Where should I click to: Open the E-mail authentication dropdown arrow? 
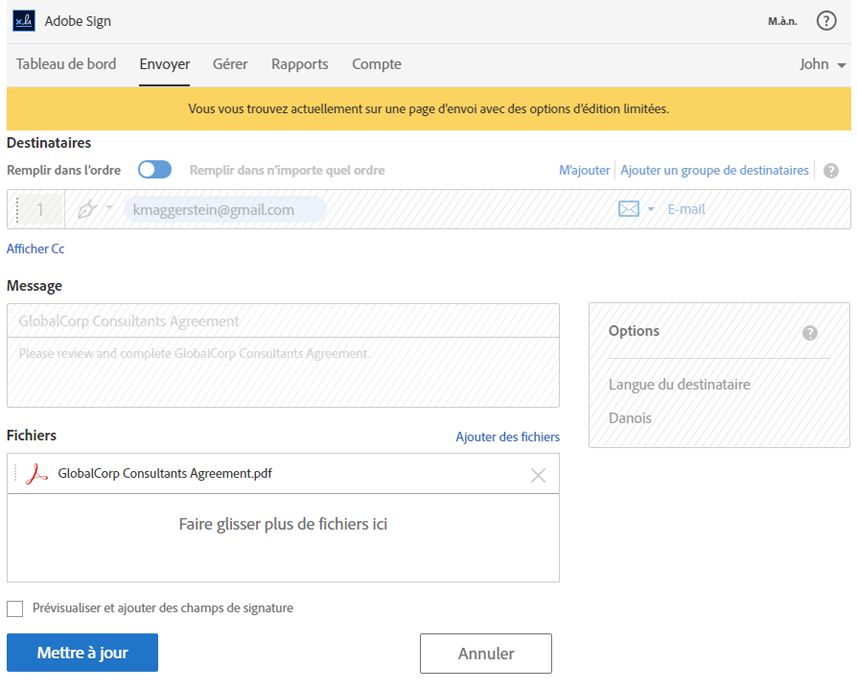[x=650, y=209]
